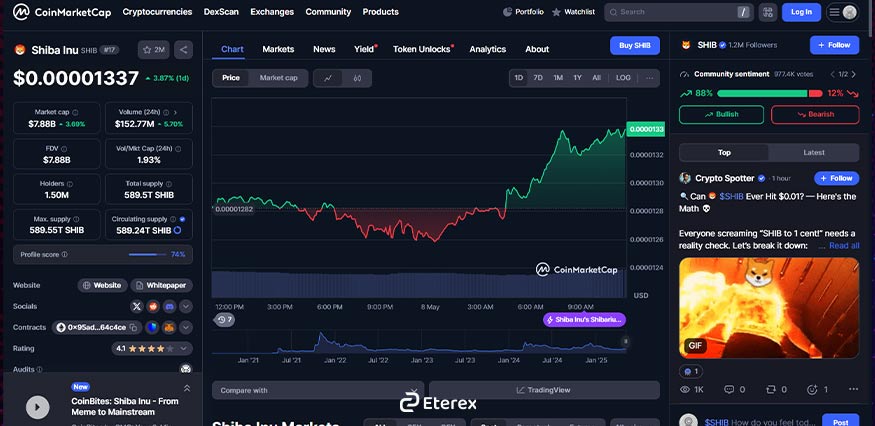Viewport: 875px width, 426px height.
Task: Set chart range to 1M
Action: pos(558,78)
